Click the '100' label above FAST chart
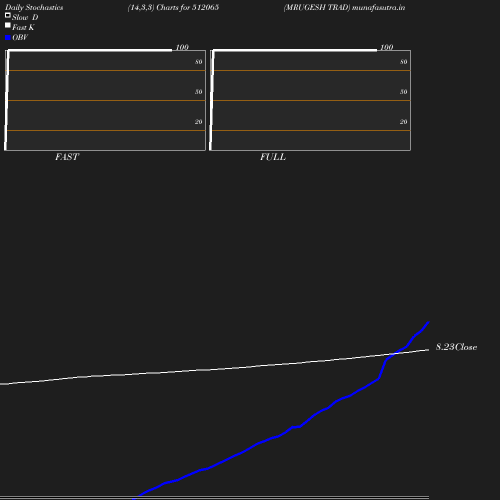This screenshot has width=500, height=500. [x=182, y=47]
